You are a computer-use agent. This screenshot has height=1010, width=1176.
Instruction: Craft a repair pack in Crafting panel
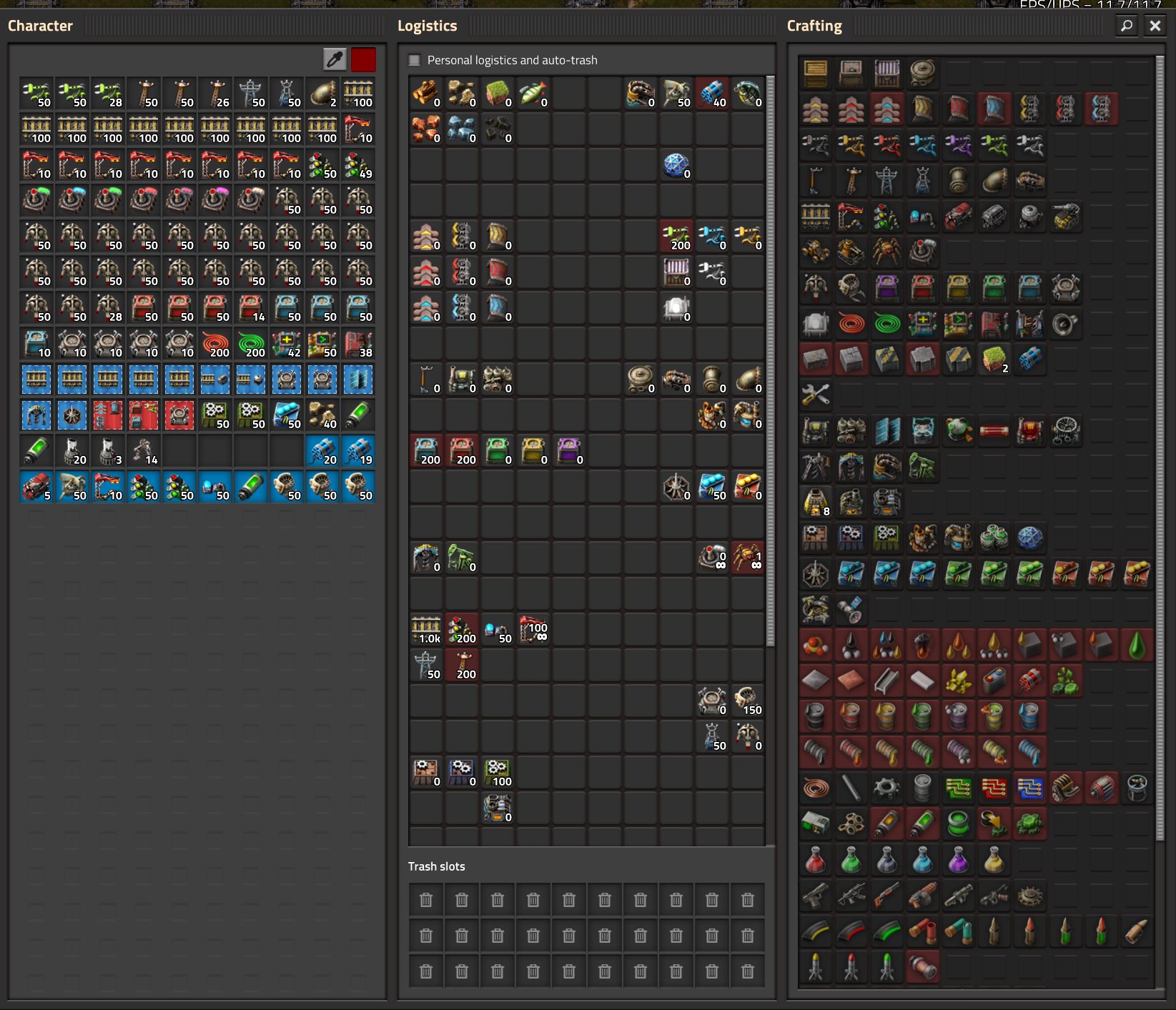click(816, 395)
